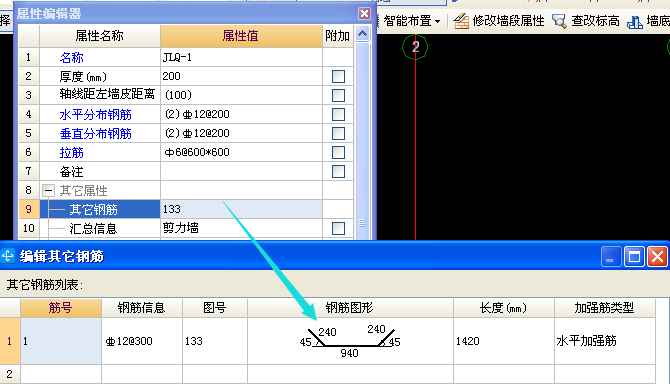Click the rebar shape diagram cell
Screen dimensions: 670x384
click(350, 341)
